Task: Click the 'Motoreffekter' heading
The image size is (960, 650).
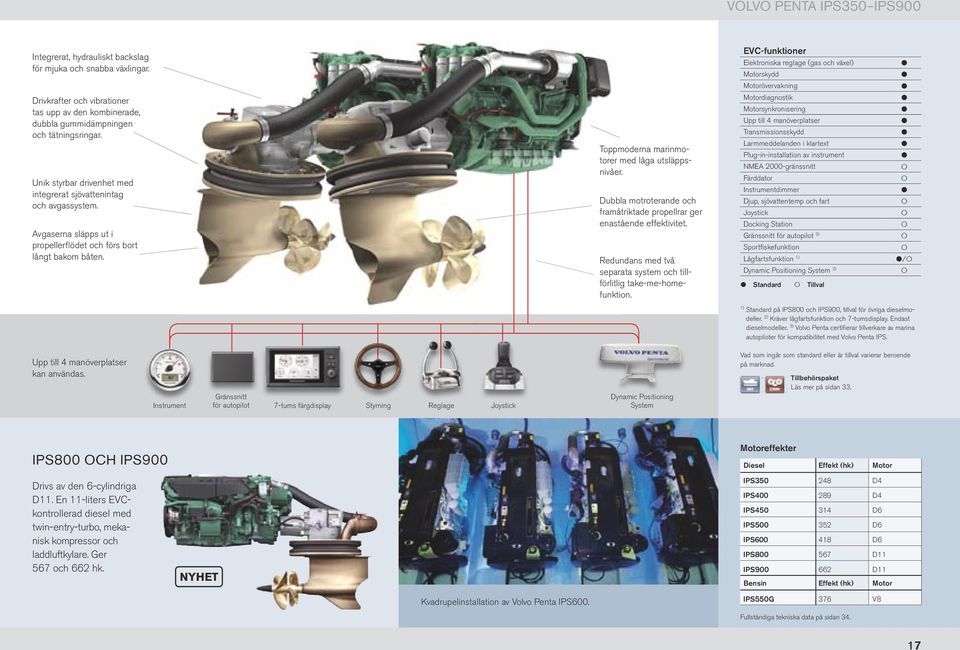Action: (x=768, y=448)
